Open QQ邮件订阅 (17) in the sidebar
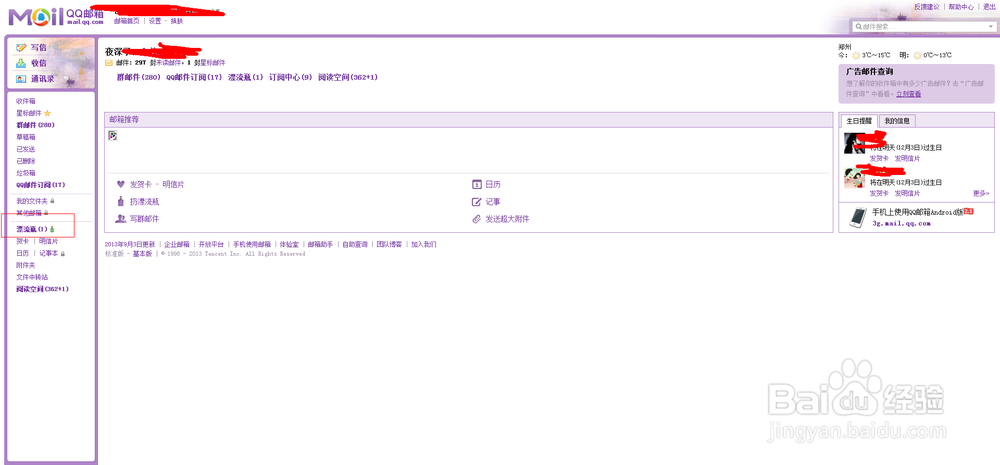 tap(41, 185)
